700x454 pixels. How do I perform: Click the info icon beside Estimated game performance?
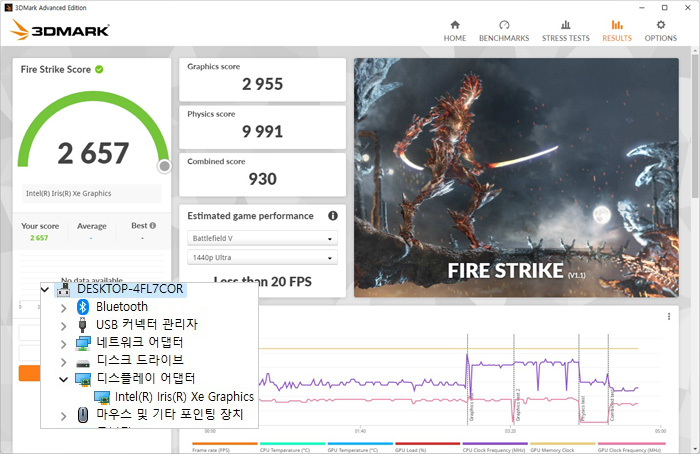pyautogui.click(x=333, y=216)
